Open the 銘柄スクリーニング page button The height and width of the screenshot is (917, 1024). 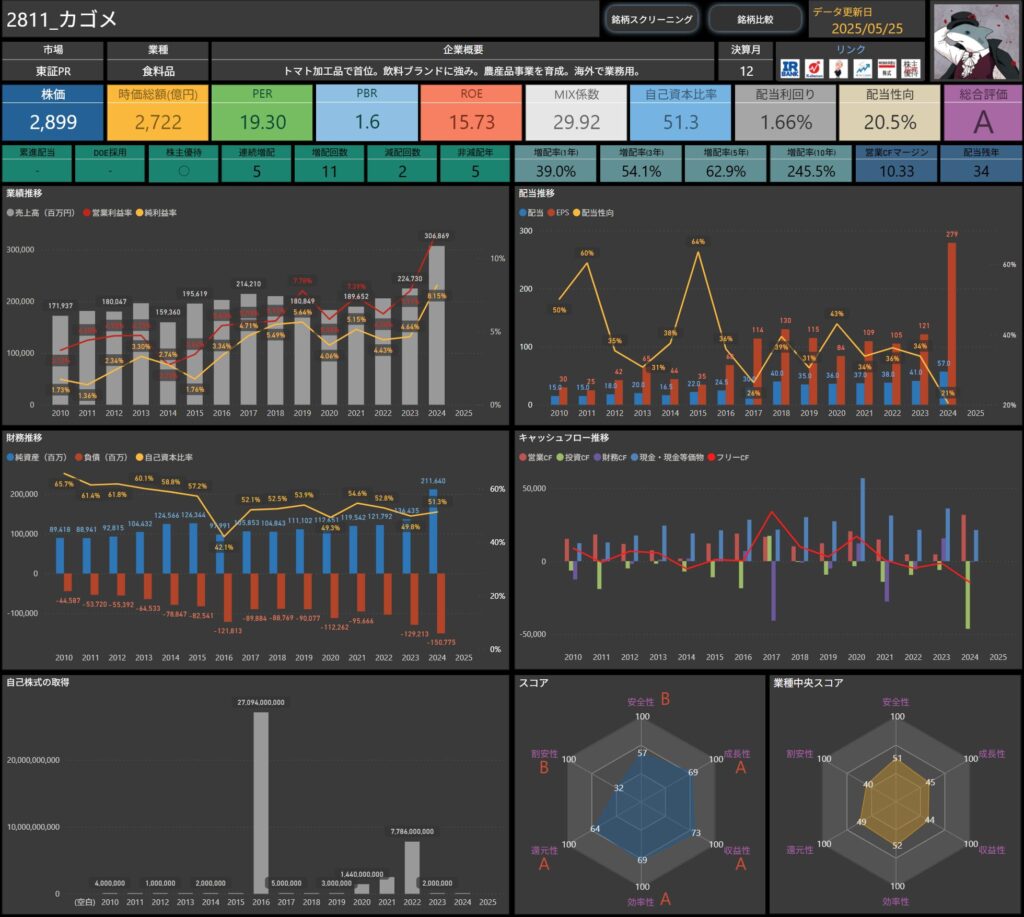tap(652, 20)
